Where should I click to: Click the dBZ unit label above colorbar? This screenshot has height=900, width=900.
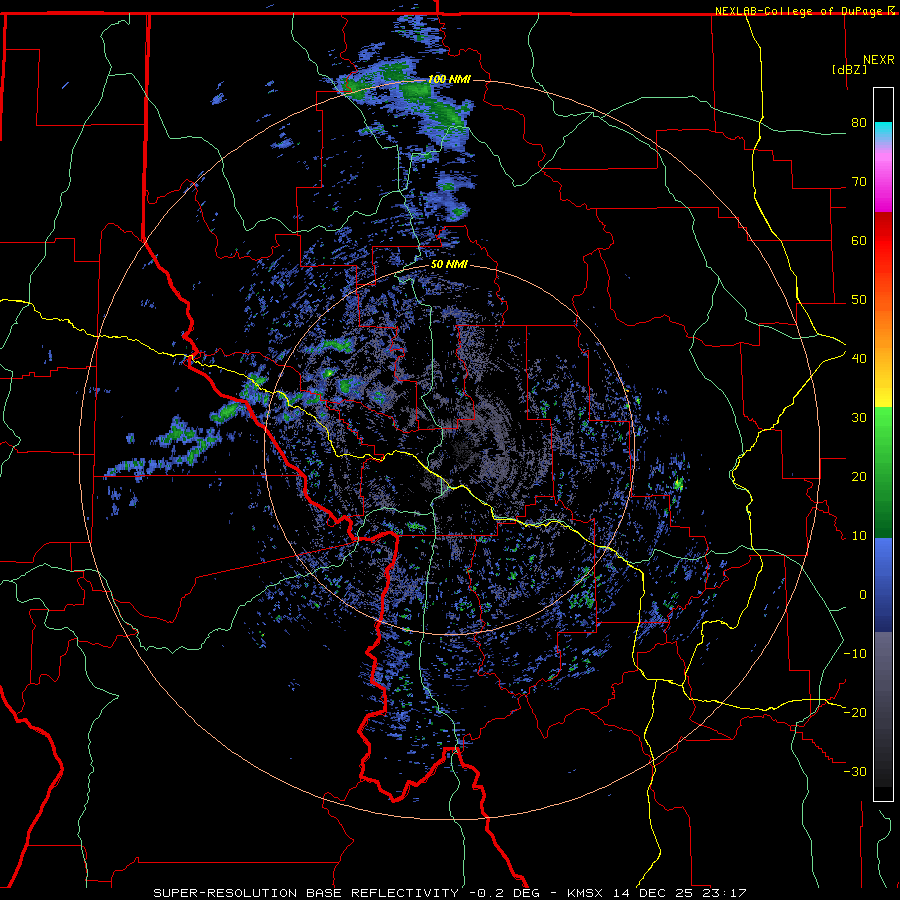[849, 69]
